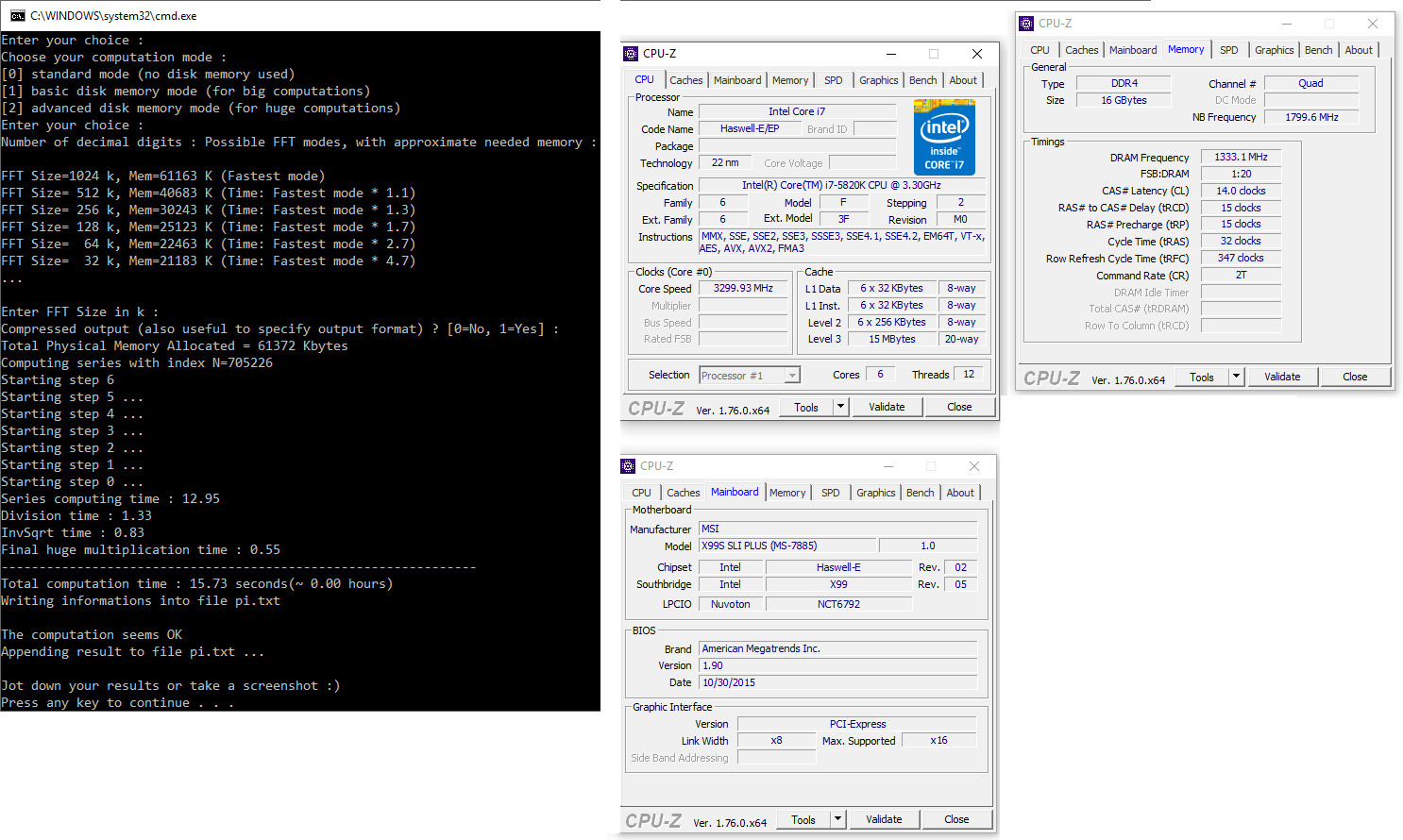
Task: Select the SPD tab in the CPU window
Action: click(833, 80)
